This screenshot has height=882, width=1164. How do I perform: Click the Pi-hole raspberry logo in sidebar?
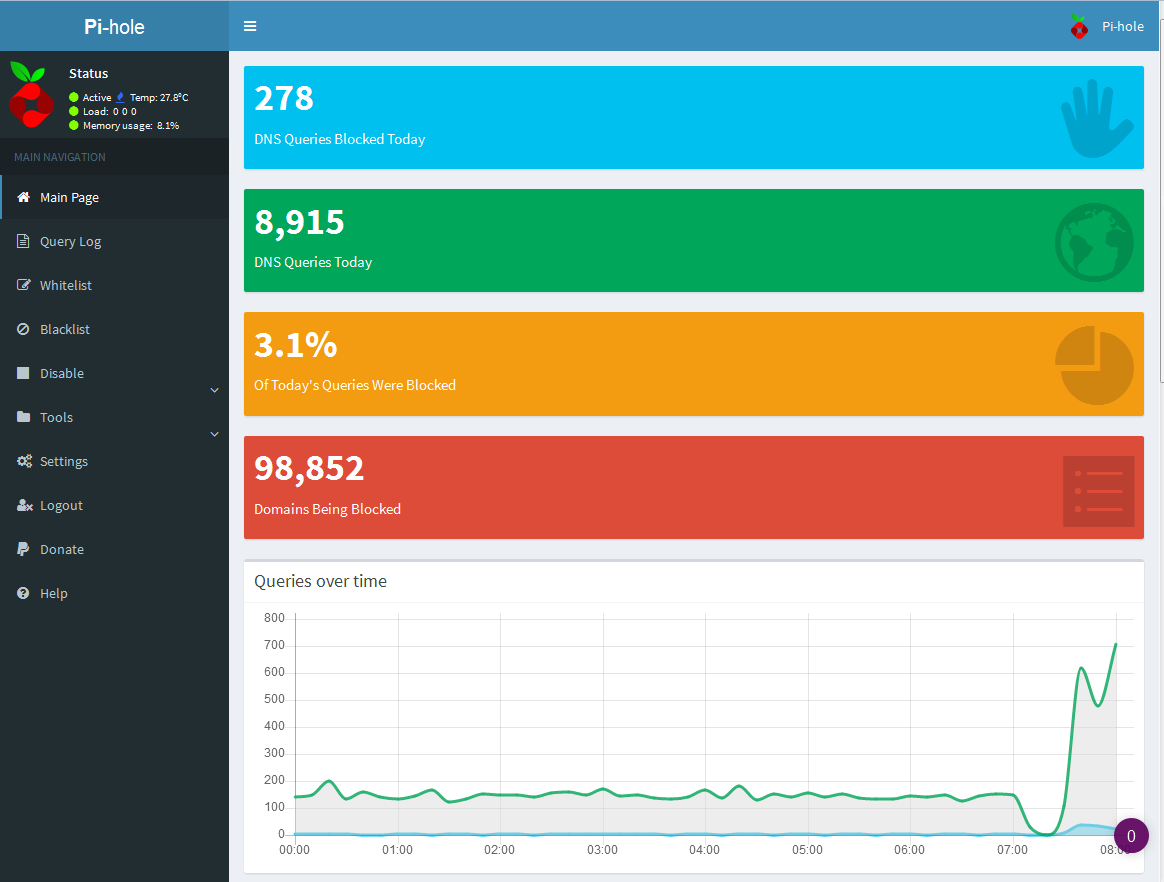(x=31, y=95)
